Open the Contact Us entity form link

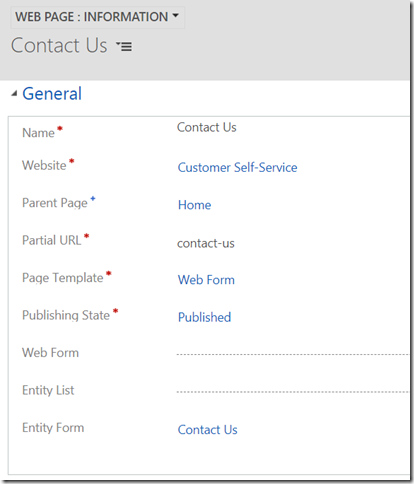point(207,430)
